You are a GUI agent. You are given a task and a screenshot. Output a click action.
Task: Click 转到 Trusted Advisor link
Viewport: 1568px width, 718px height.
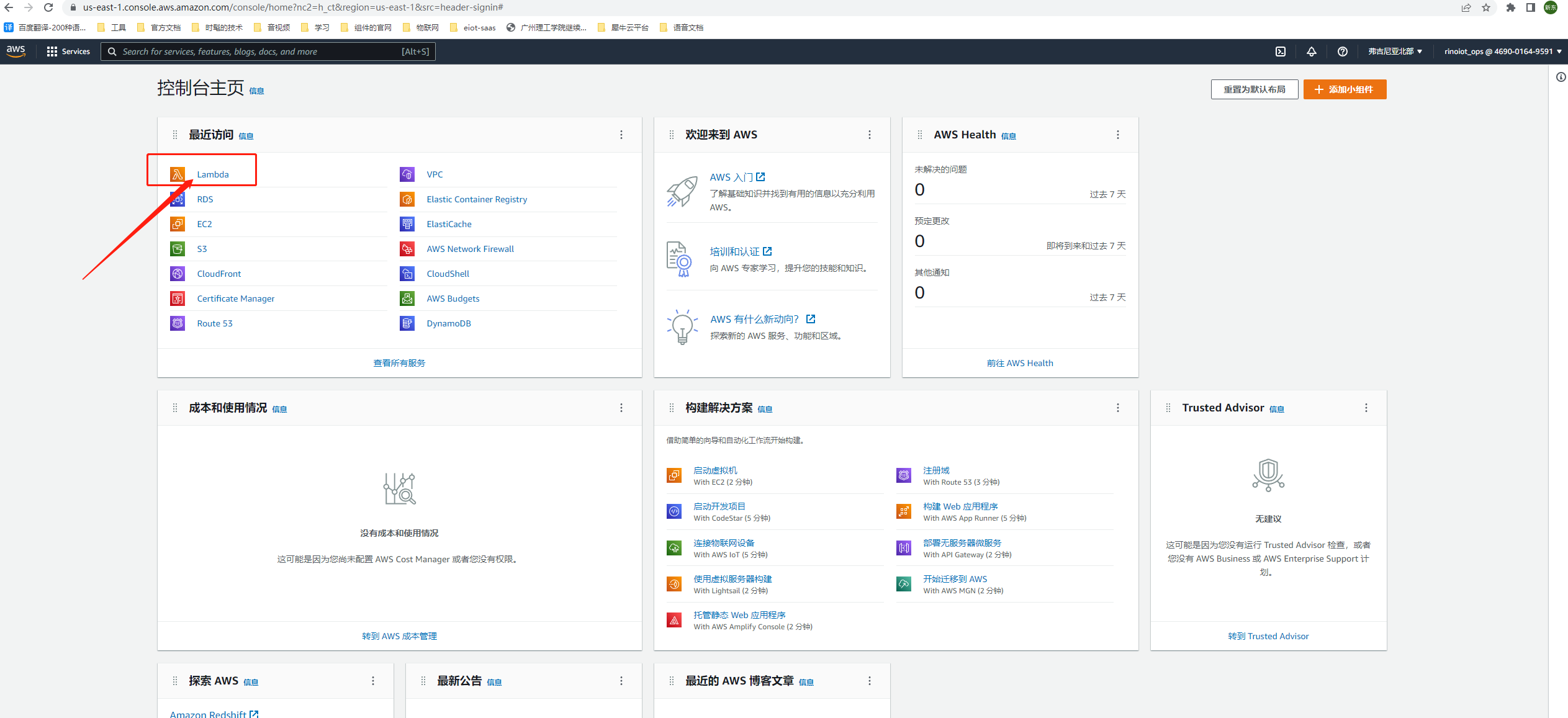pos(1268,636)
